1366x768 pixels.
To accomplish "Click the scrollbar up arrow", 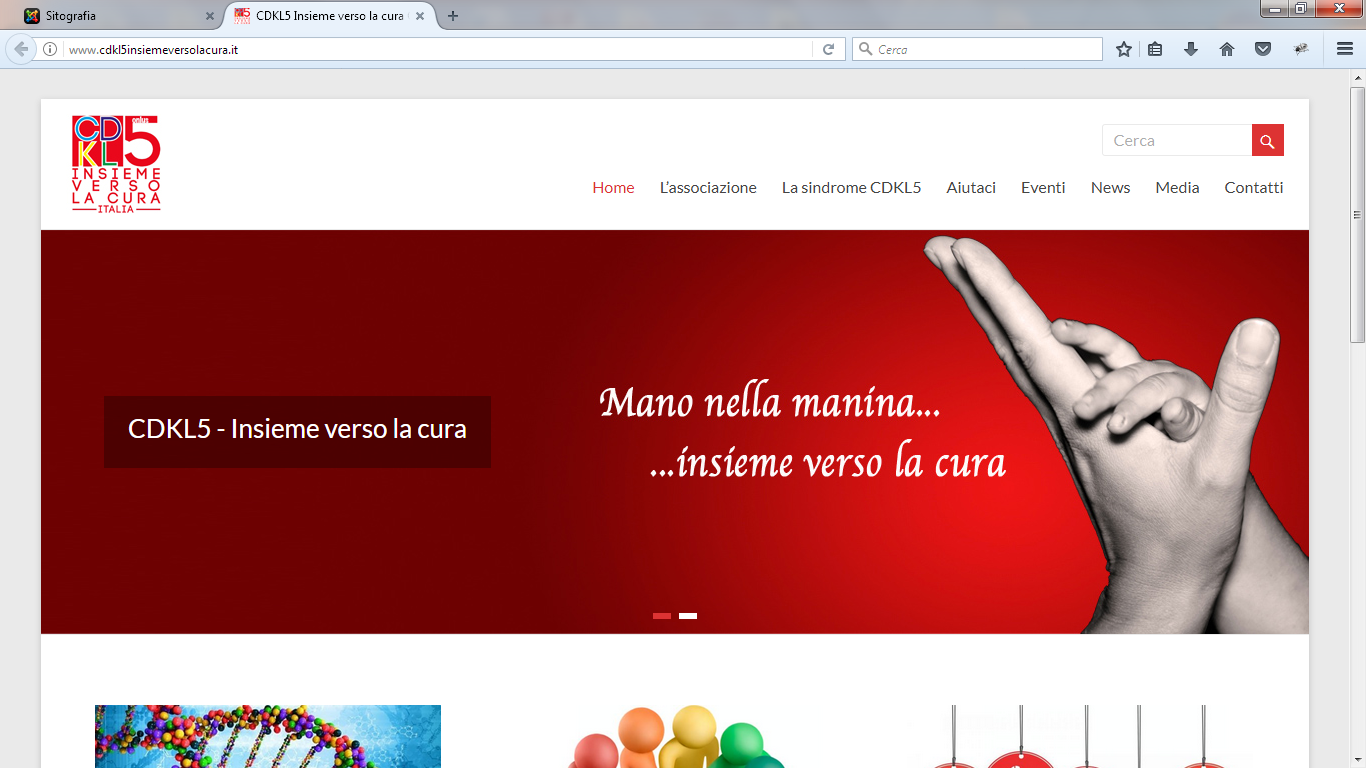I will pyautogui.click(x=1357, y=77).
